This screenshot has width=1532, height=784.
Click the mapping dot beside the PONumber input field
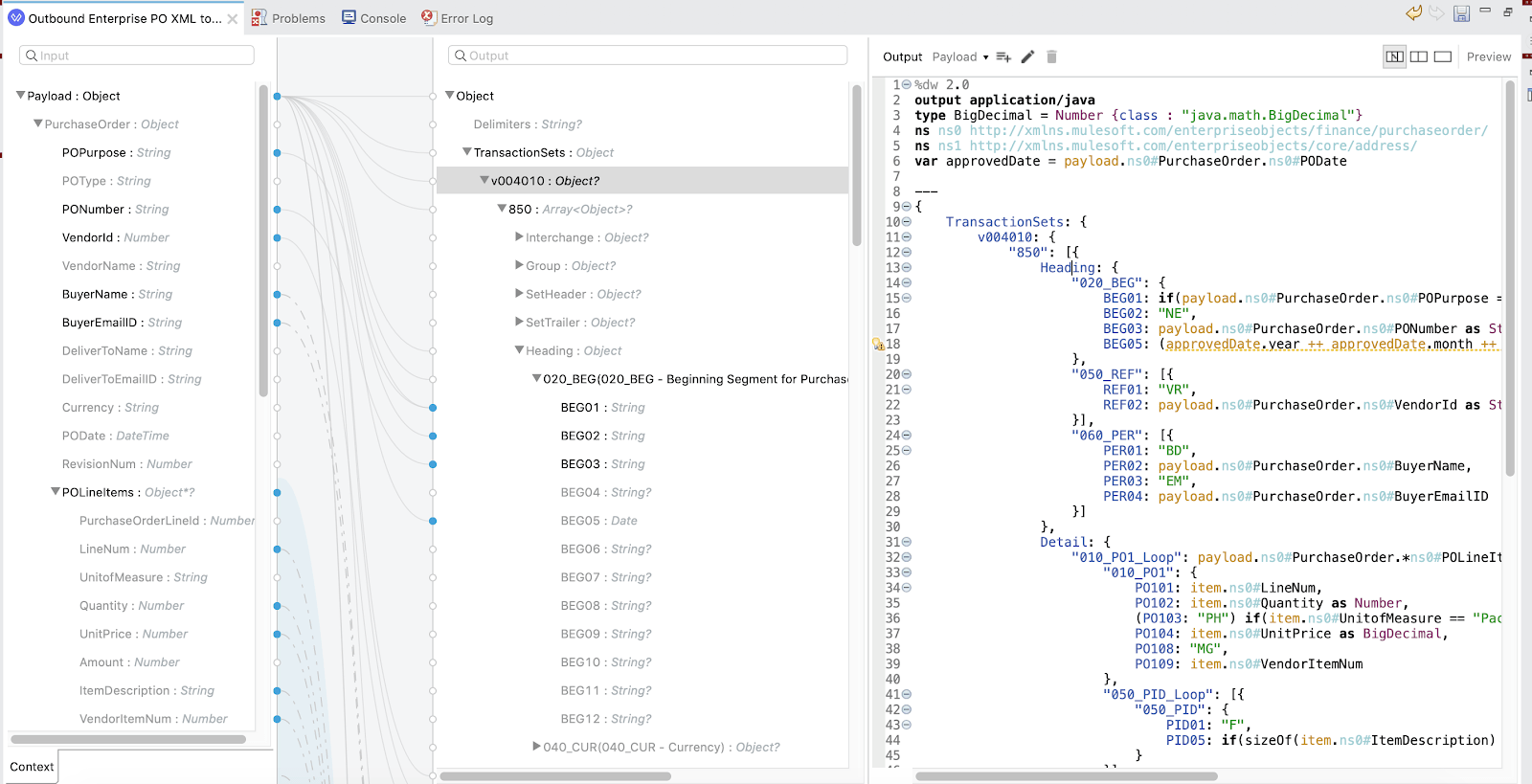click(277, 210)
